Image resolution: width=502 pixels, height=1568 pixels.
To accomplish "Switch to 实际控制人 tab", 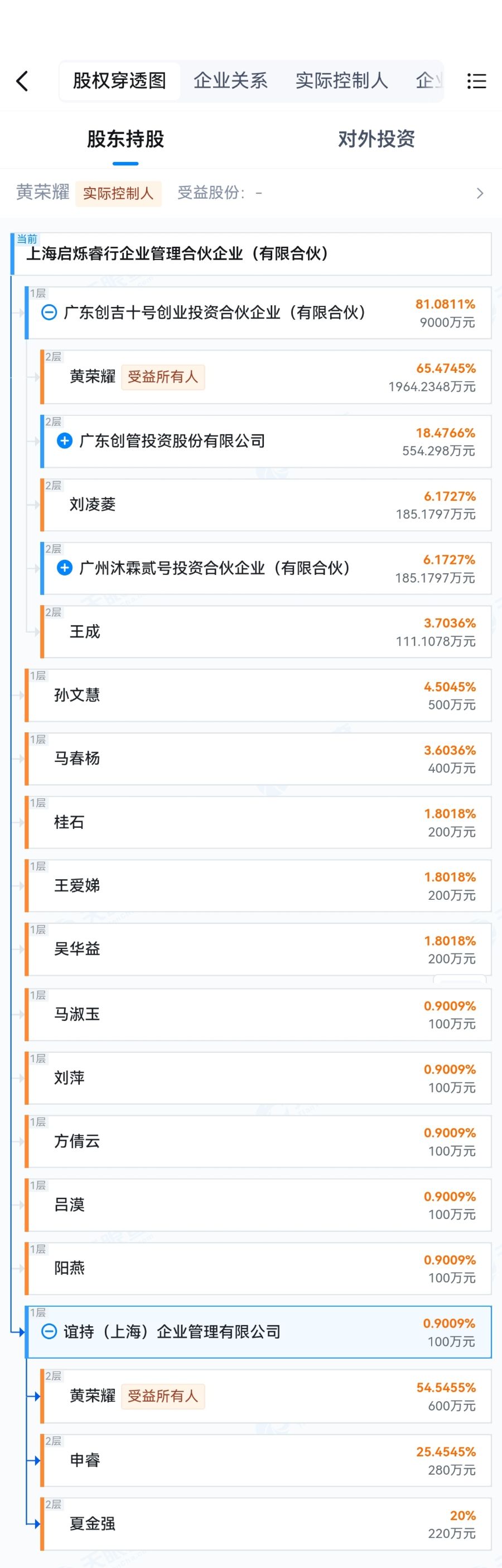I will (x=341, y=80).
